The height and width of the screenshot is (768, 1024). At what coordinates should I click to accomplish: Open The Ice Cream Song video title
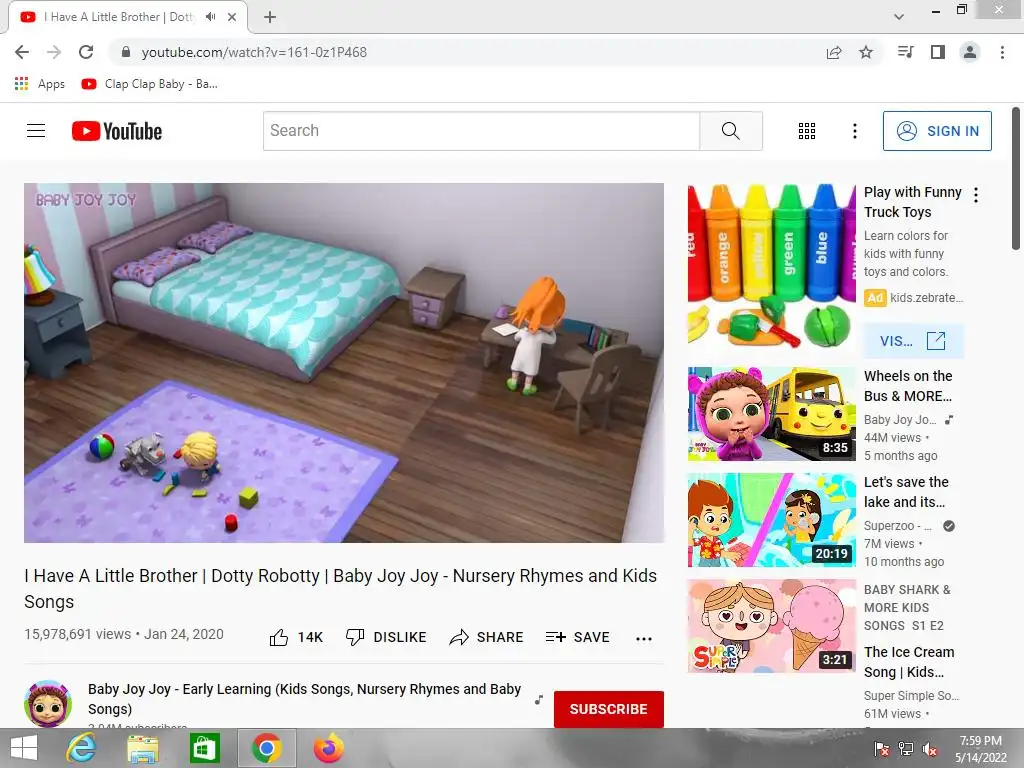(x=909, y=662)
